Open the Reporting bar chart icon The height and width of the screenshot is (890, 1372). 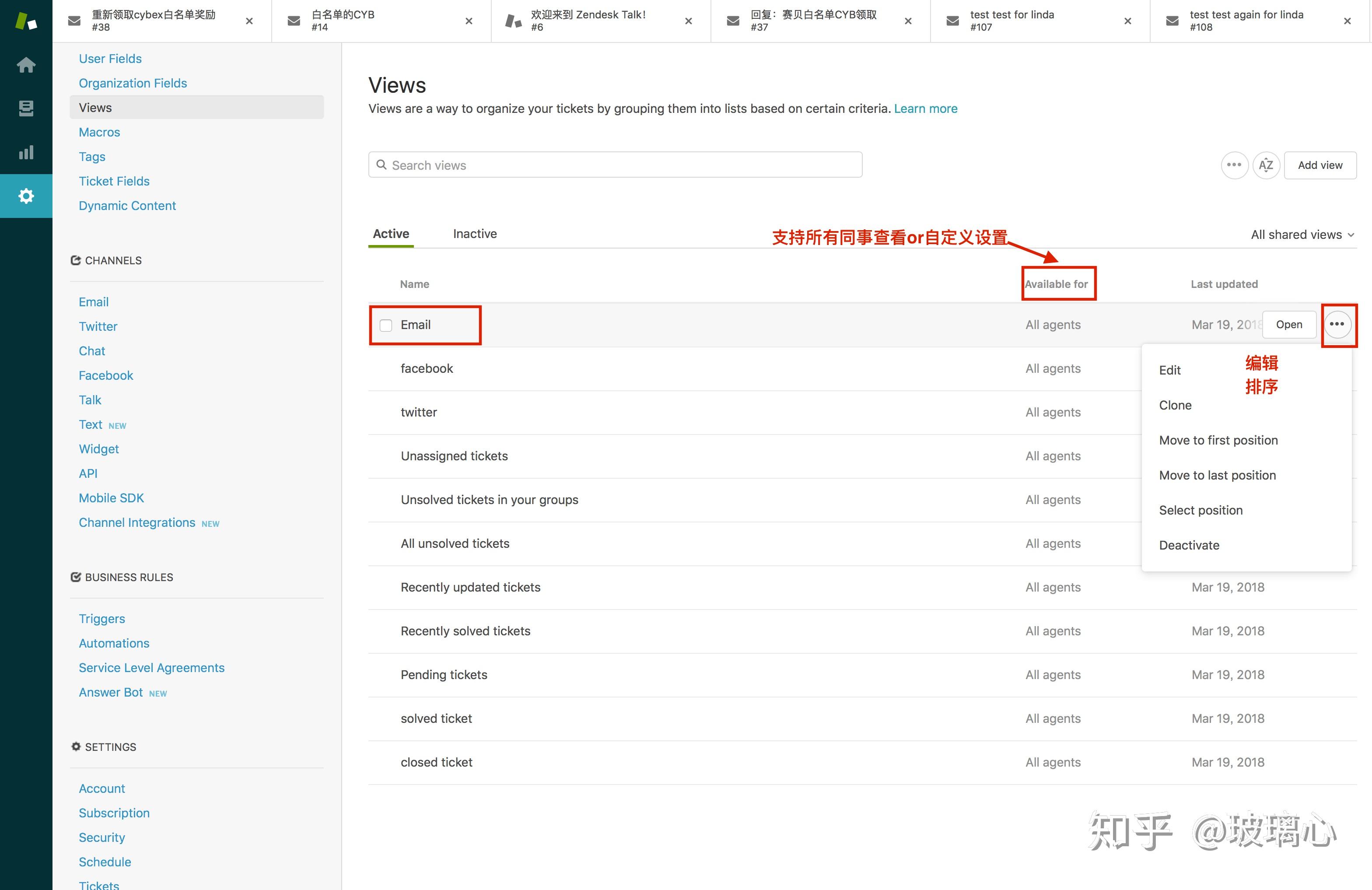26,152
